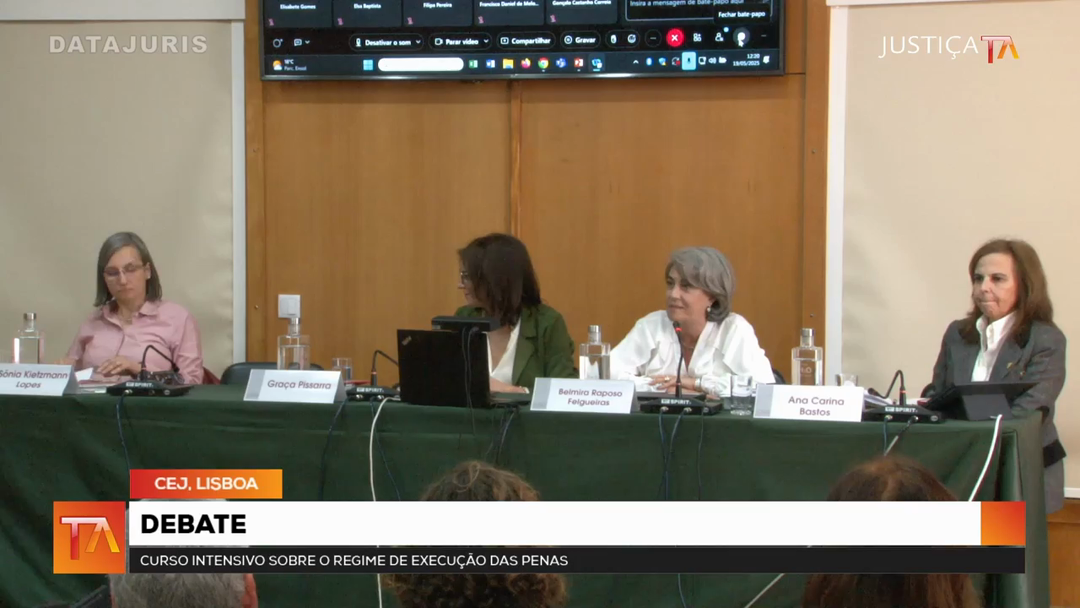Open the participants panel icon
The image size is (1080, 608).
719,38
